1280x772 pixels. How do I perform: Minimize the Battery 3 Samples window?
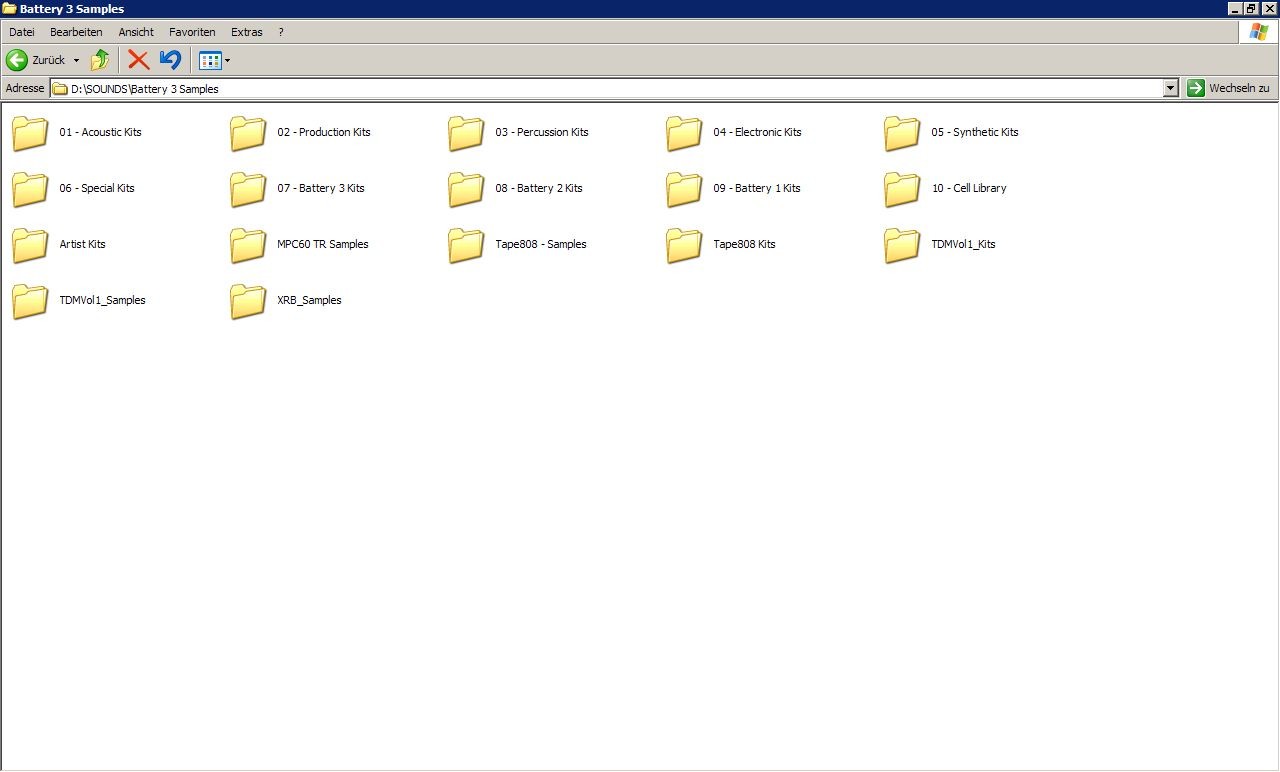coord(1235,8)
